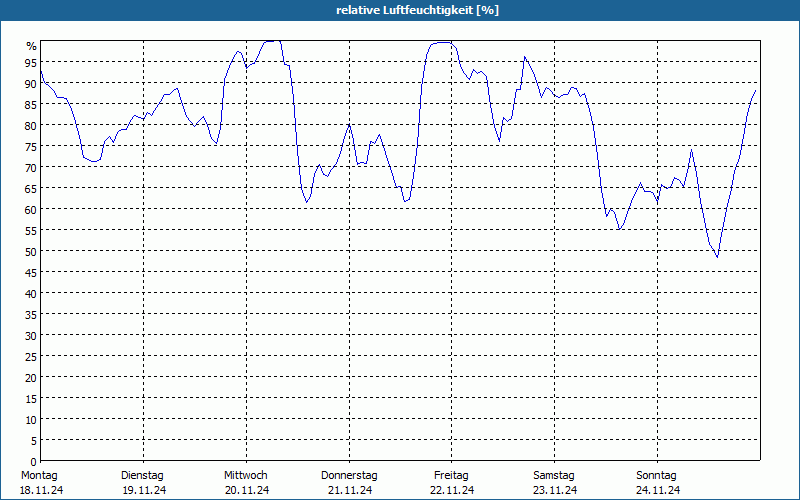The height and width of the screenshot is (500, 800).
Task: Click the percent symbol atop y-axis
Action: point(32,46)
